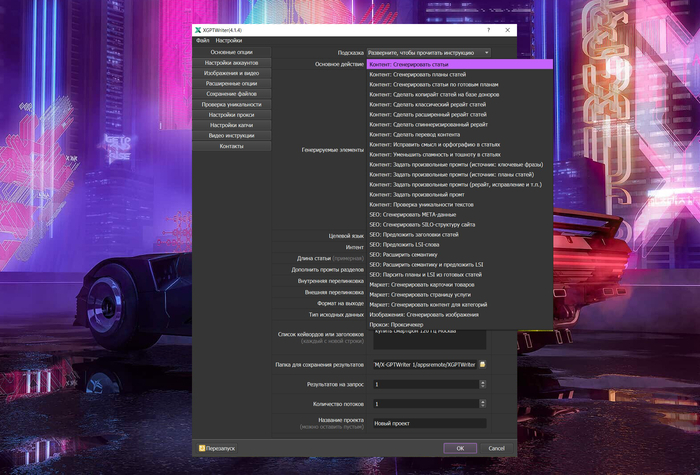Open the Настройки menu
The height and width of the screenshot is (475, 700).
[229, 41]
